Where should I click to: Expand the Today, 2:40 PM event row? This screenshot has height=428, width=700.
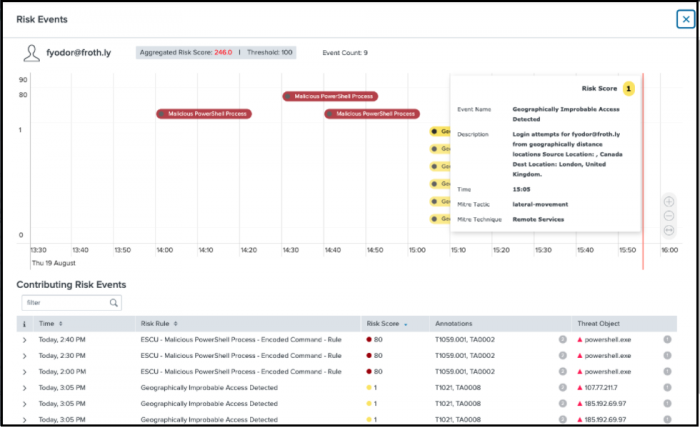click(25, 340)
